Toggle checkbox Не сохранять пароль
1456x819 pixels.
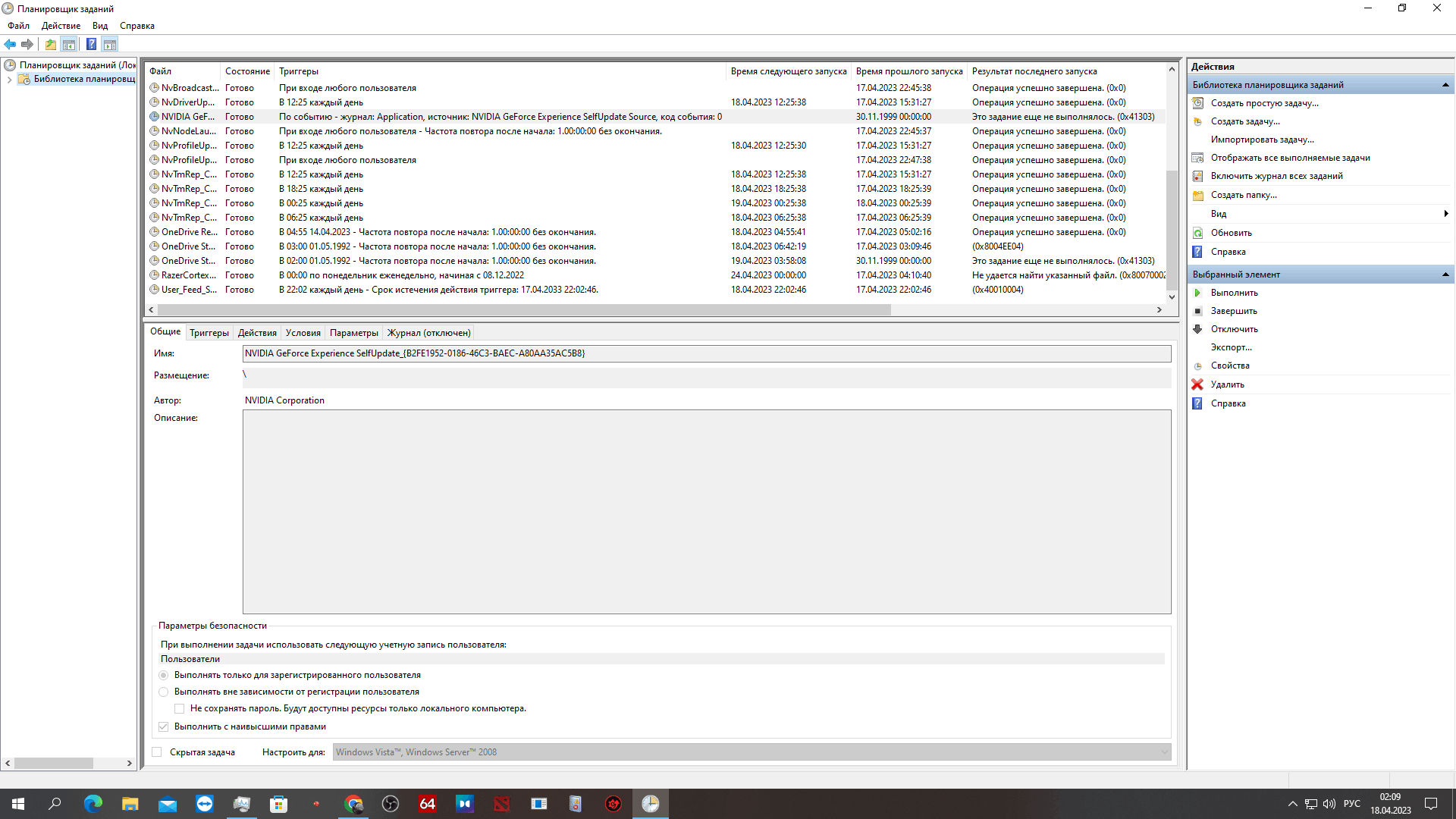tap(180, 708)
